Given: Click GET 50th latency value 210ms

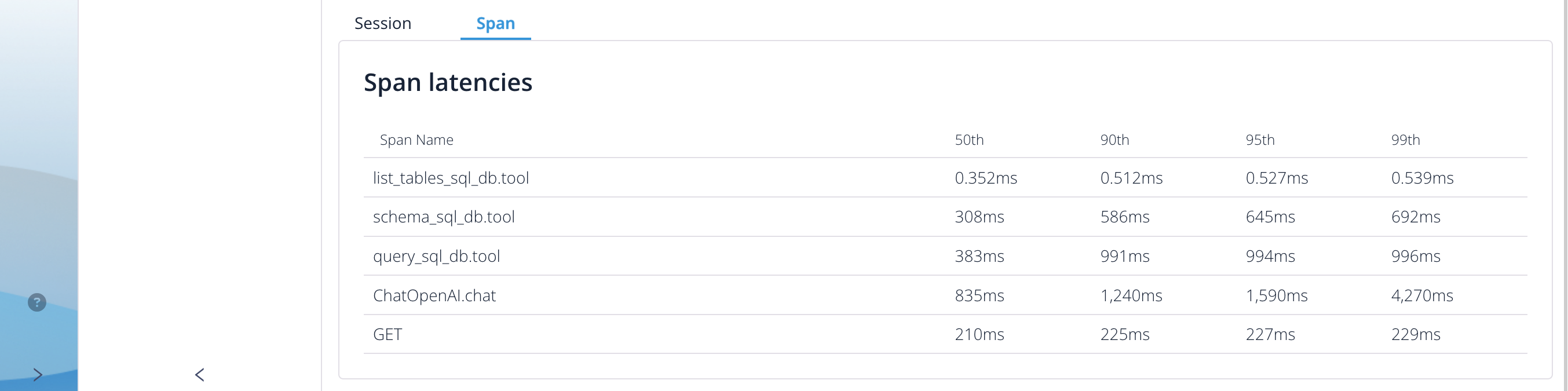Looking at the screenshot, I should click(x=979, y=334).
